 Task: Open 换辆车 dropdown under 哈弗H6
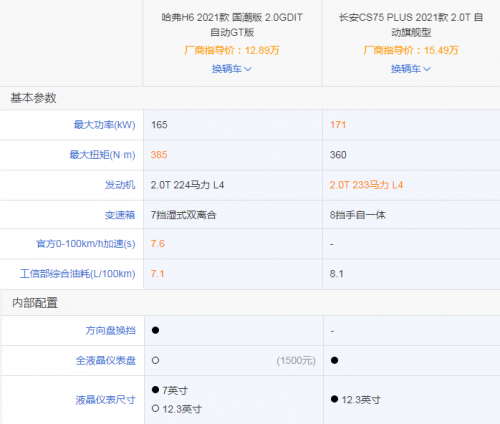[x=232, y=69]
